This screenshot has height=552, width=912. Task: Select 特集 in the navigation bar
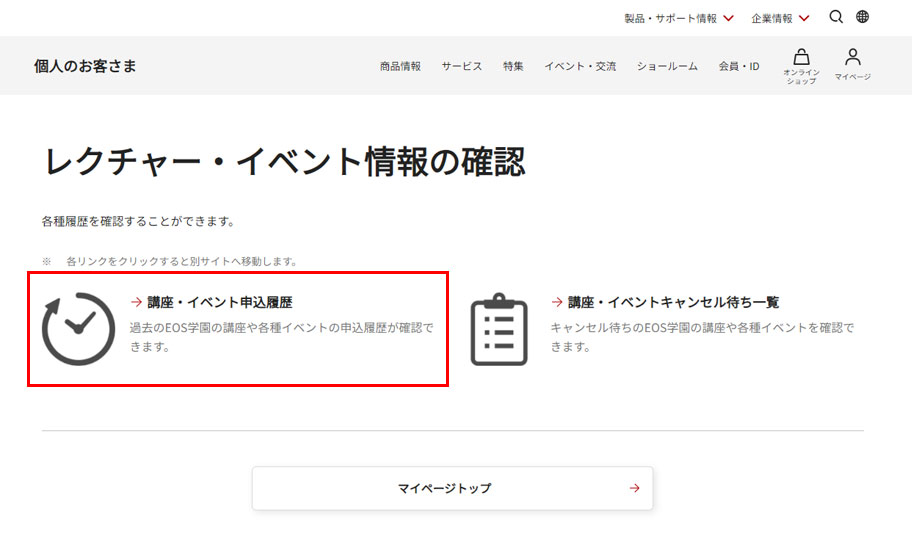513,67
